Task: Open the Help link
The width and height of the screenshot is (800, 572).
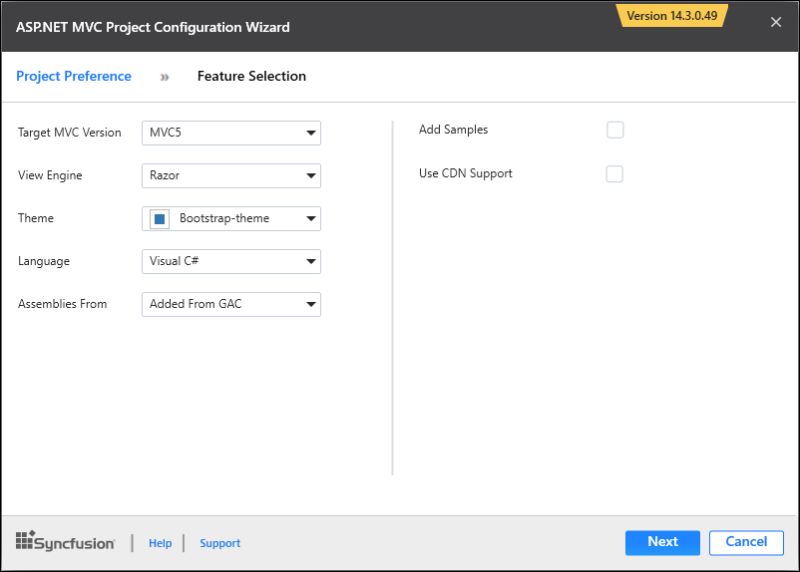Action: [160, 543]
